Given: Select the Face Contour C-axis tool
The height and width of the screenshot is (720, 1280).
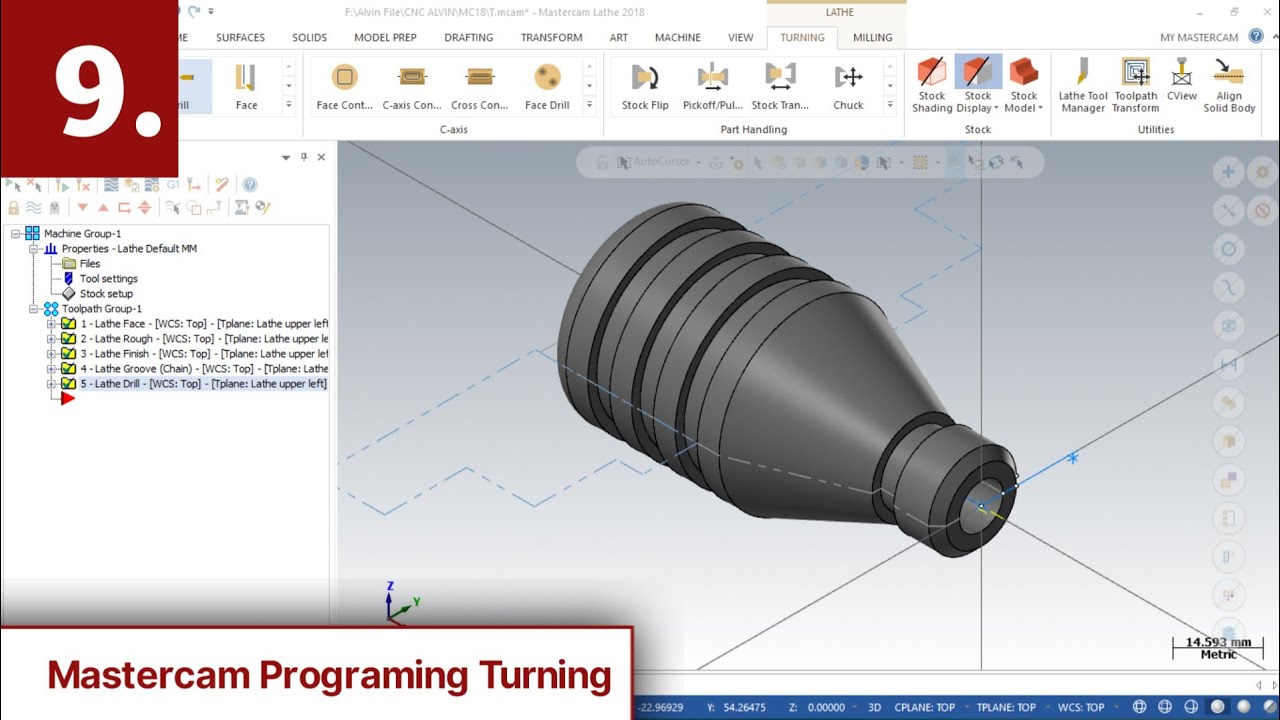Looking at the screenshot, I should [x=344, y=86].
